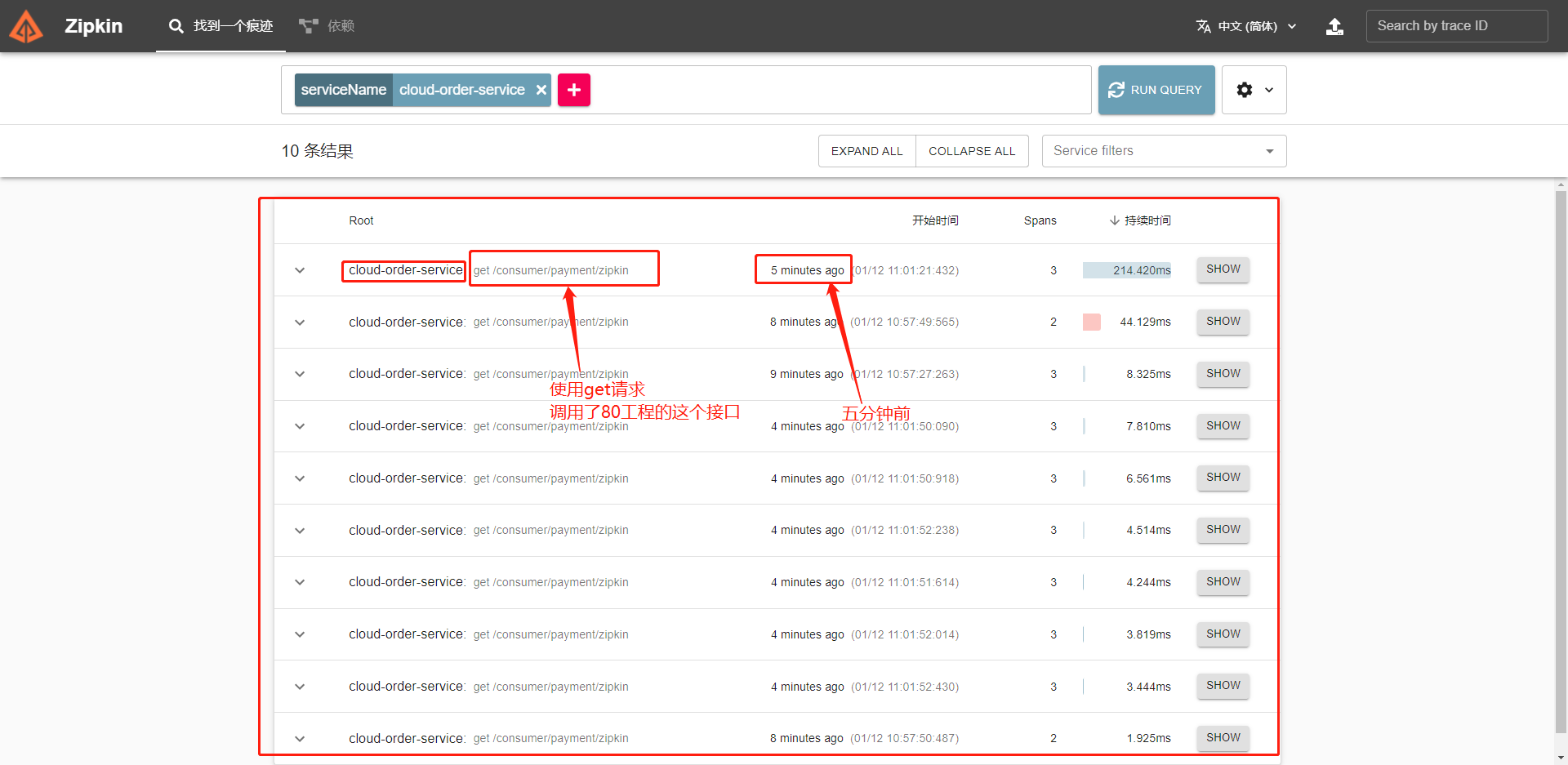This screenshot has width=1568, height=765.
Task: Remove the serviceName criterion with the X
Action: [541, 90]
